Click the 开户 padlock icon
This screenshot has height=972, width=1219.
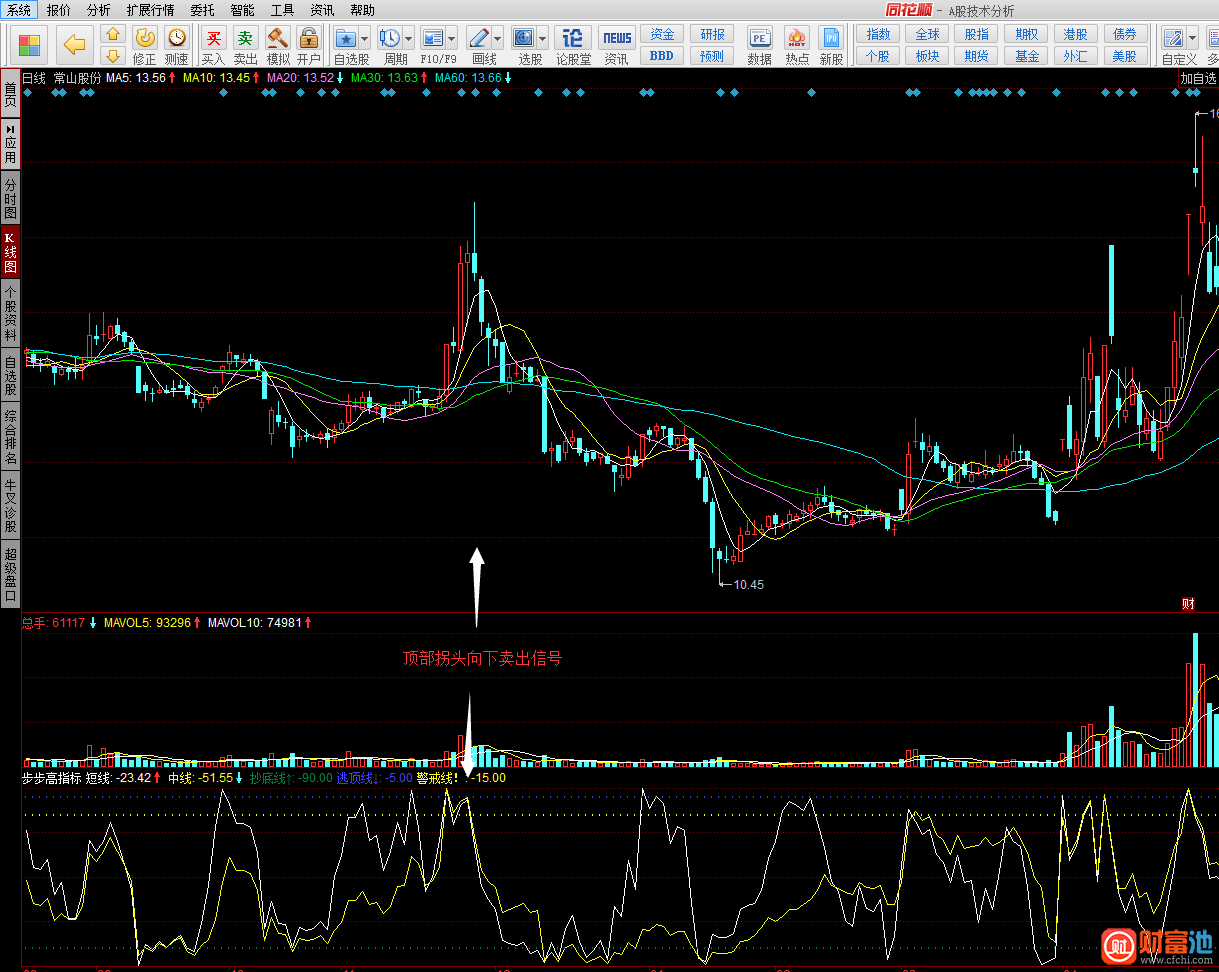pyautogui.click(x=309, y=39)
